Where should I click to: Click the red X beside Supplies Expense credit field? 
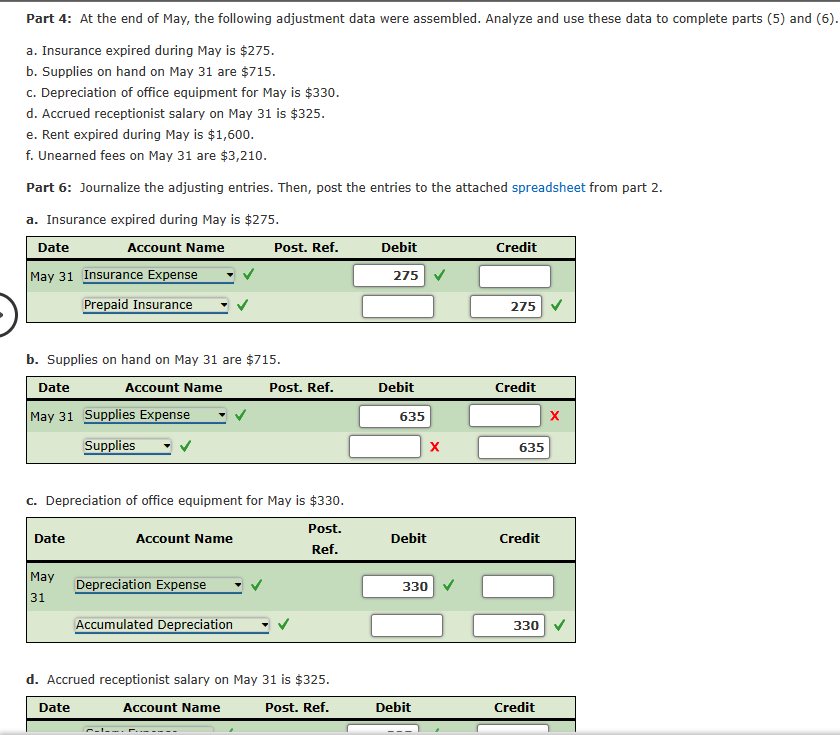tap(554, 414)
